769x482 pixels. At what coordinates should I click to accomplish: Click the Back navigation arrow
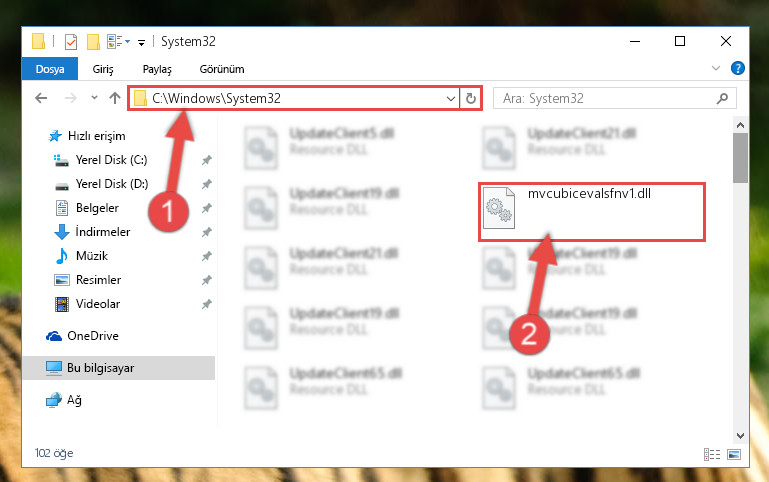[x=41, y=98]
